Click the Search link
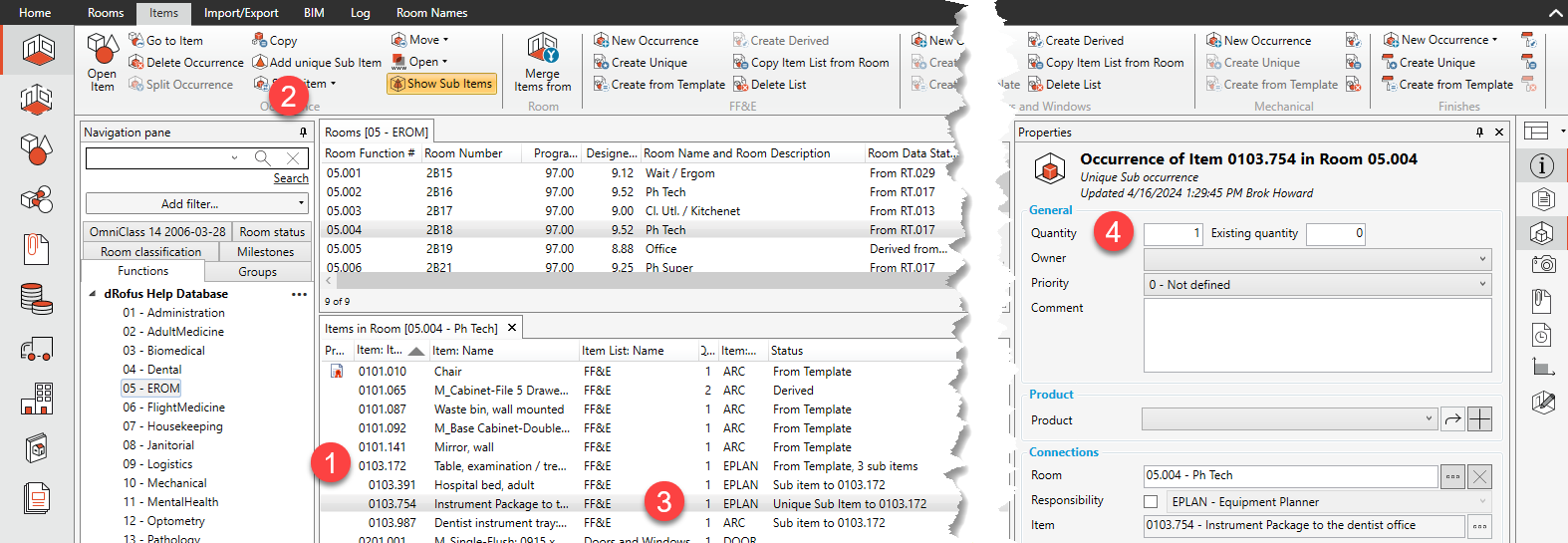This screenshot has height=543, width=1568. pyautogui.click(x=291, y=178)
